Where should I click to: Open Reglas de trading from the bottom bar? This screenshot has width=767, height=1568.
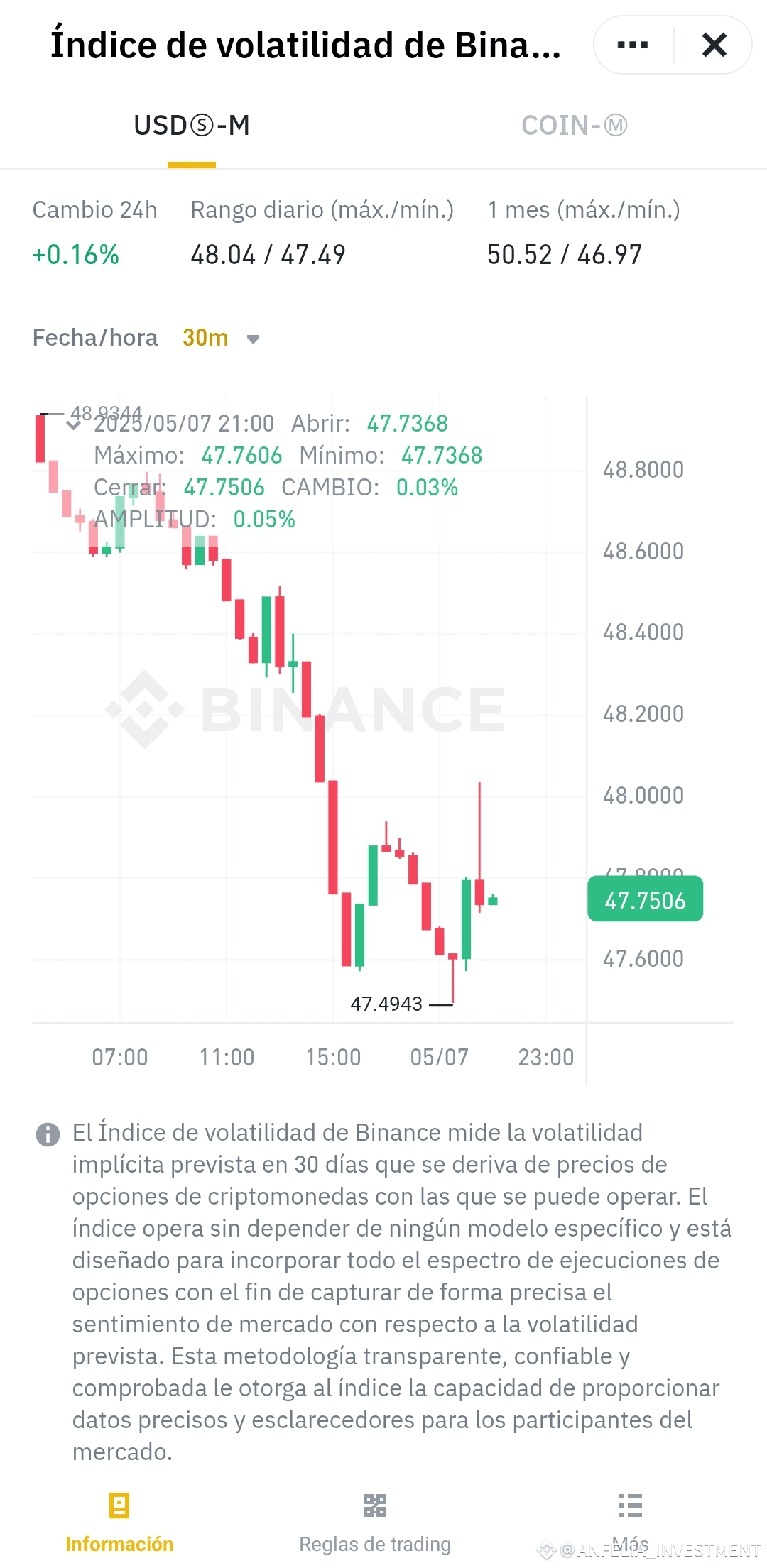click(x=374, y=1543)
